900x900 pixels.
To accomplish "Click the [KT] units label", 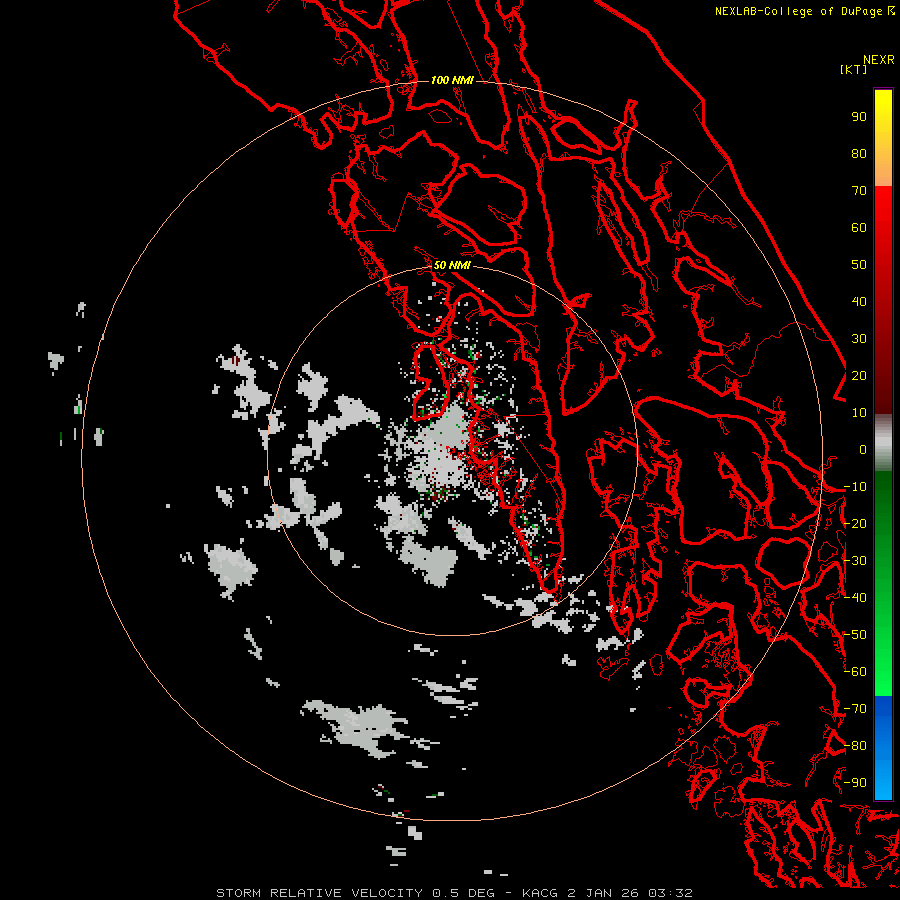I will pyautogui.click(x=853, y=69).
